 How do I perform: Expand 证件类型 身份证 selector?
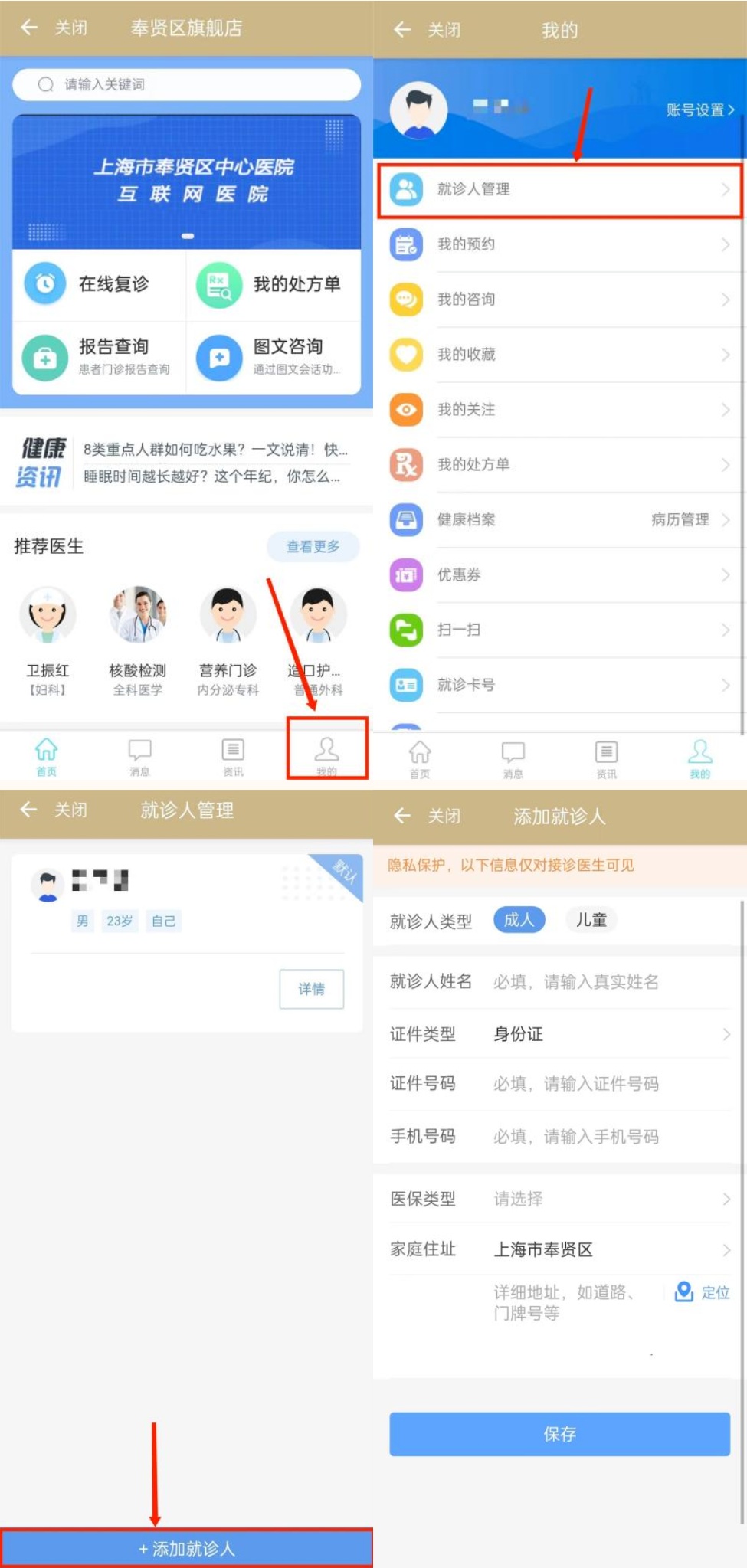click(x=559, y=1034)
